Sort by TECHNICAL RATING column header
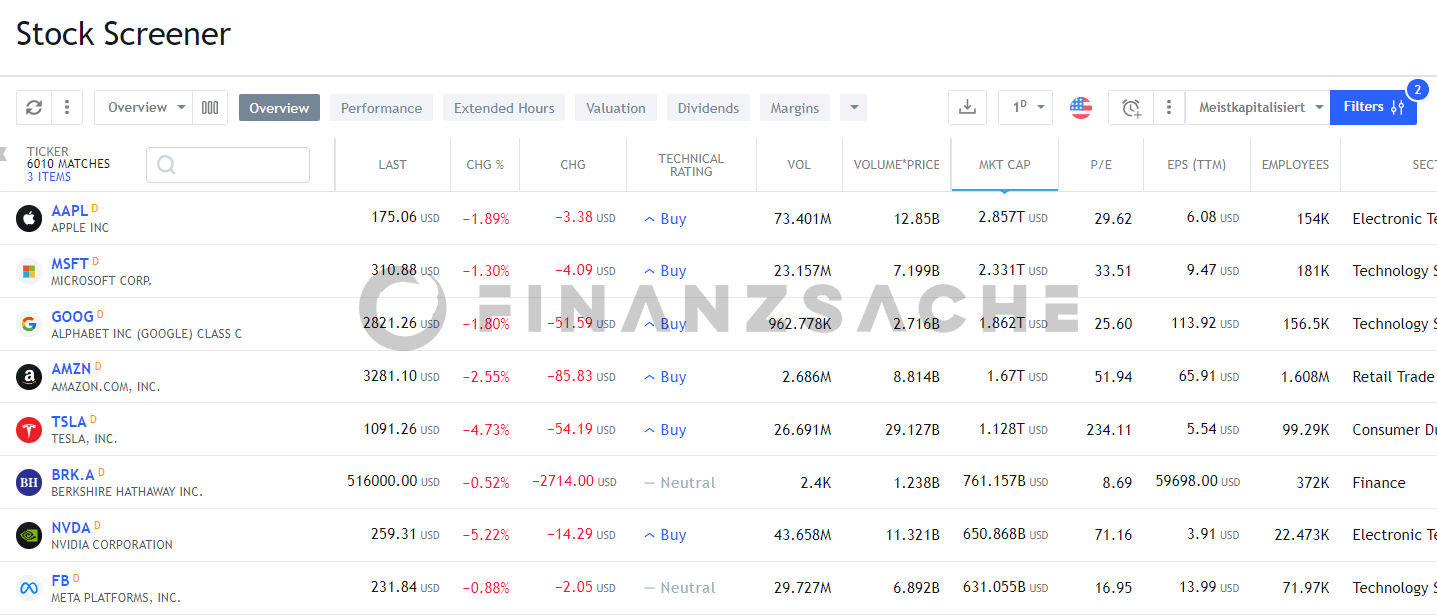The height and width of the screenshot is (616, 1437). tap(691, 165)
